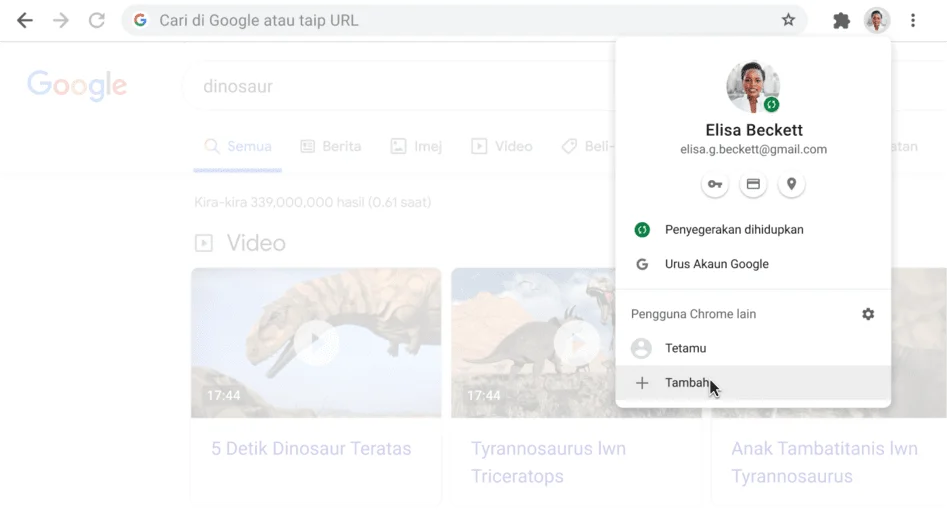Click the browser back arrow
The image size is (947, 531).
(x=25, y=20)
